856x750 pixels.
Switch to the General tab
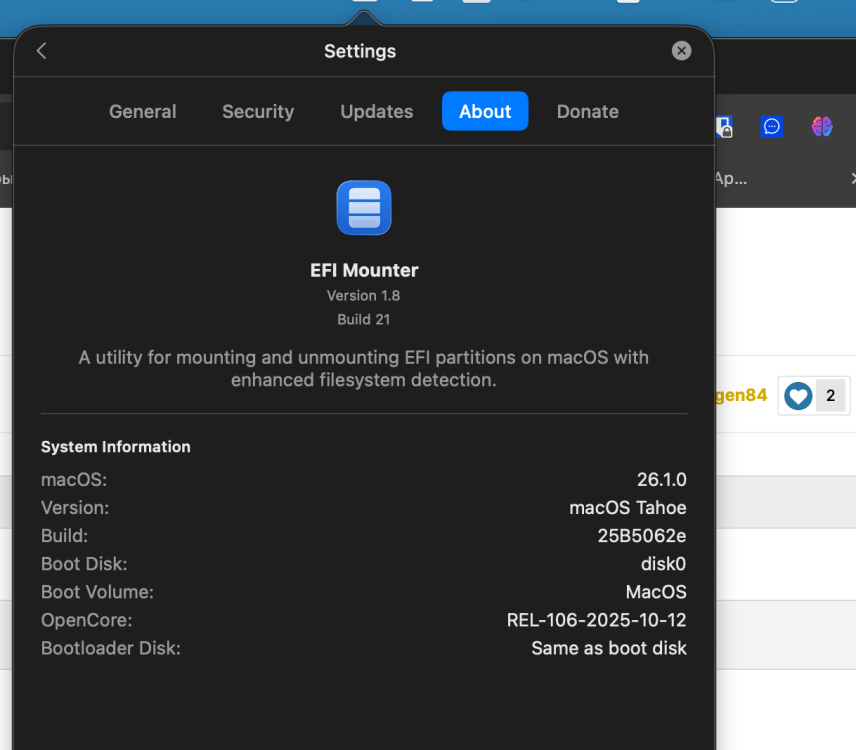142,111
